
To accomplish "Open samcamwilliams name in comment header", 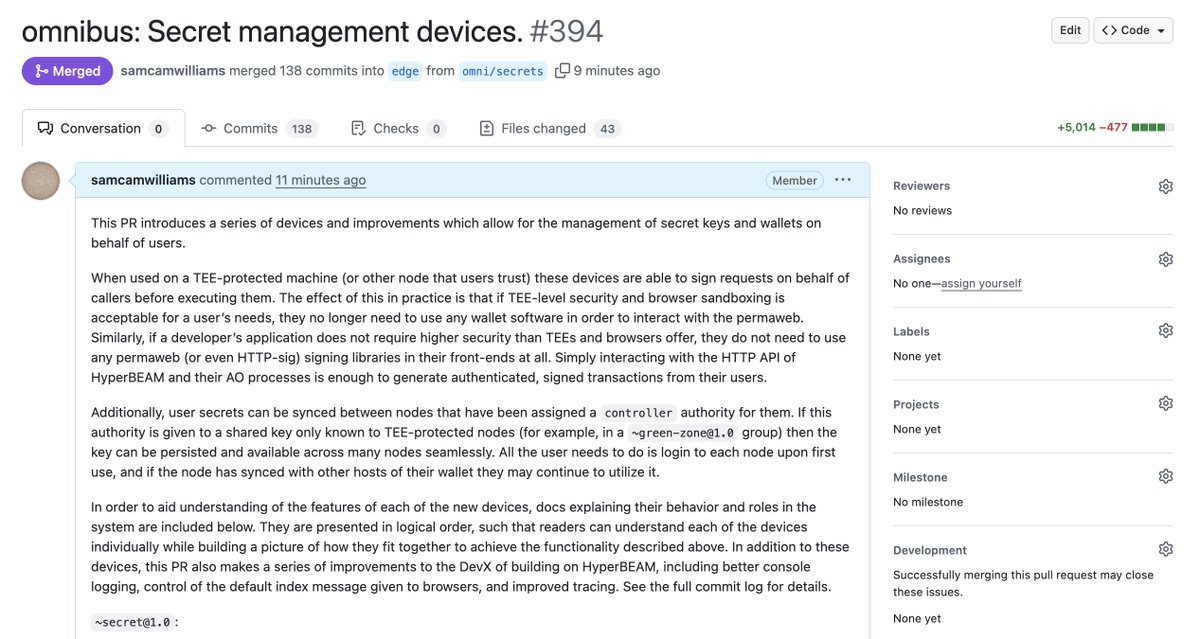I will (x=143, y=180).
